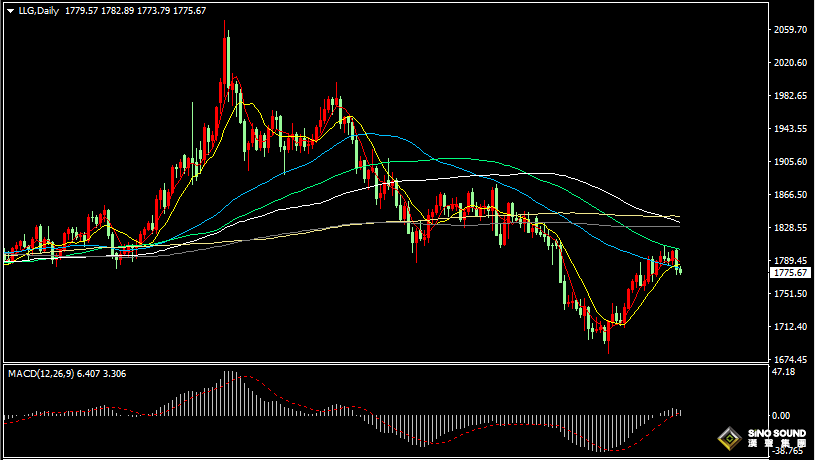
Task: Click the 2020.60 price axis label
Action: [790, 63]
